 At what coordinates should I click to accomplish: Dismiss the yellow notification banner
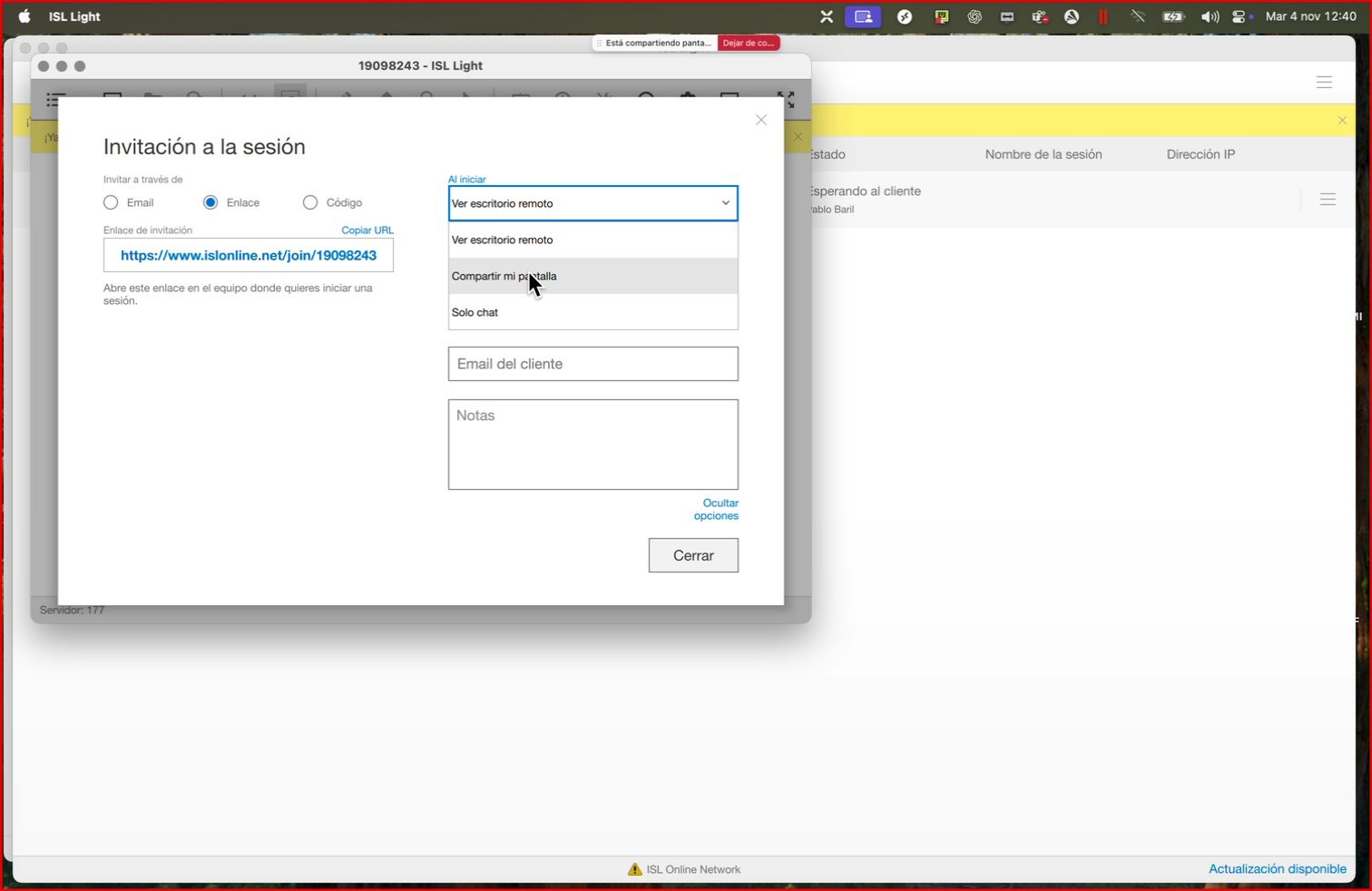point(1342,121)
